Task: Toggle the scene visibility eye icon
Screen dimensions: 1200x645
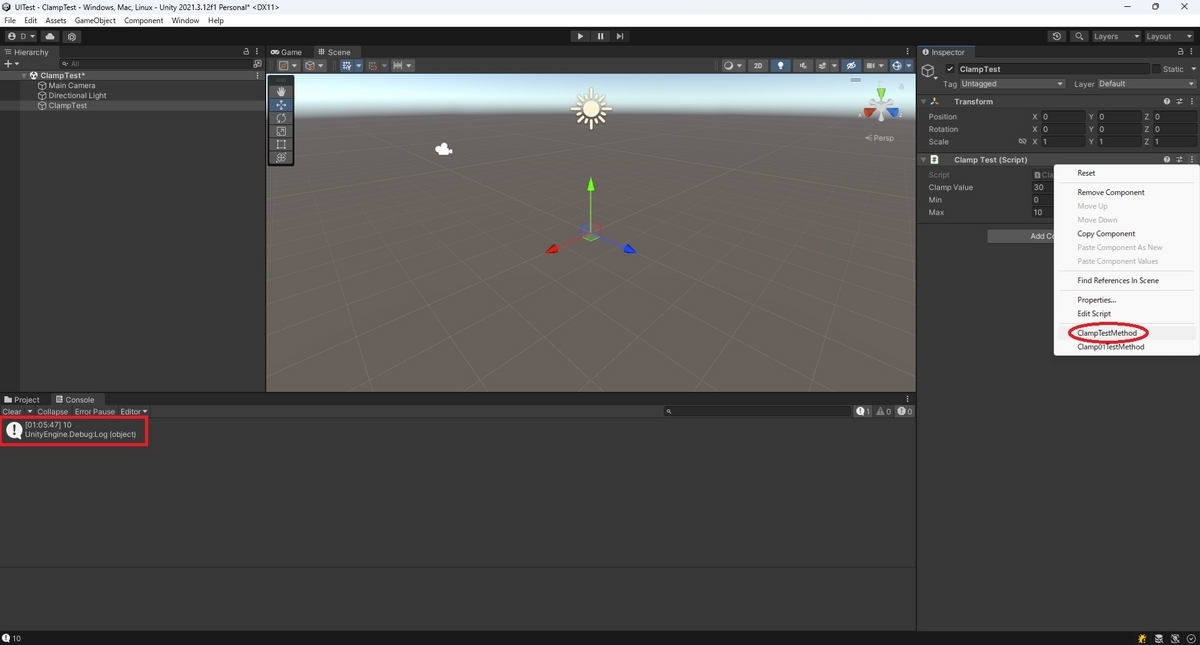Action: (x=852, y=66)
